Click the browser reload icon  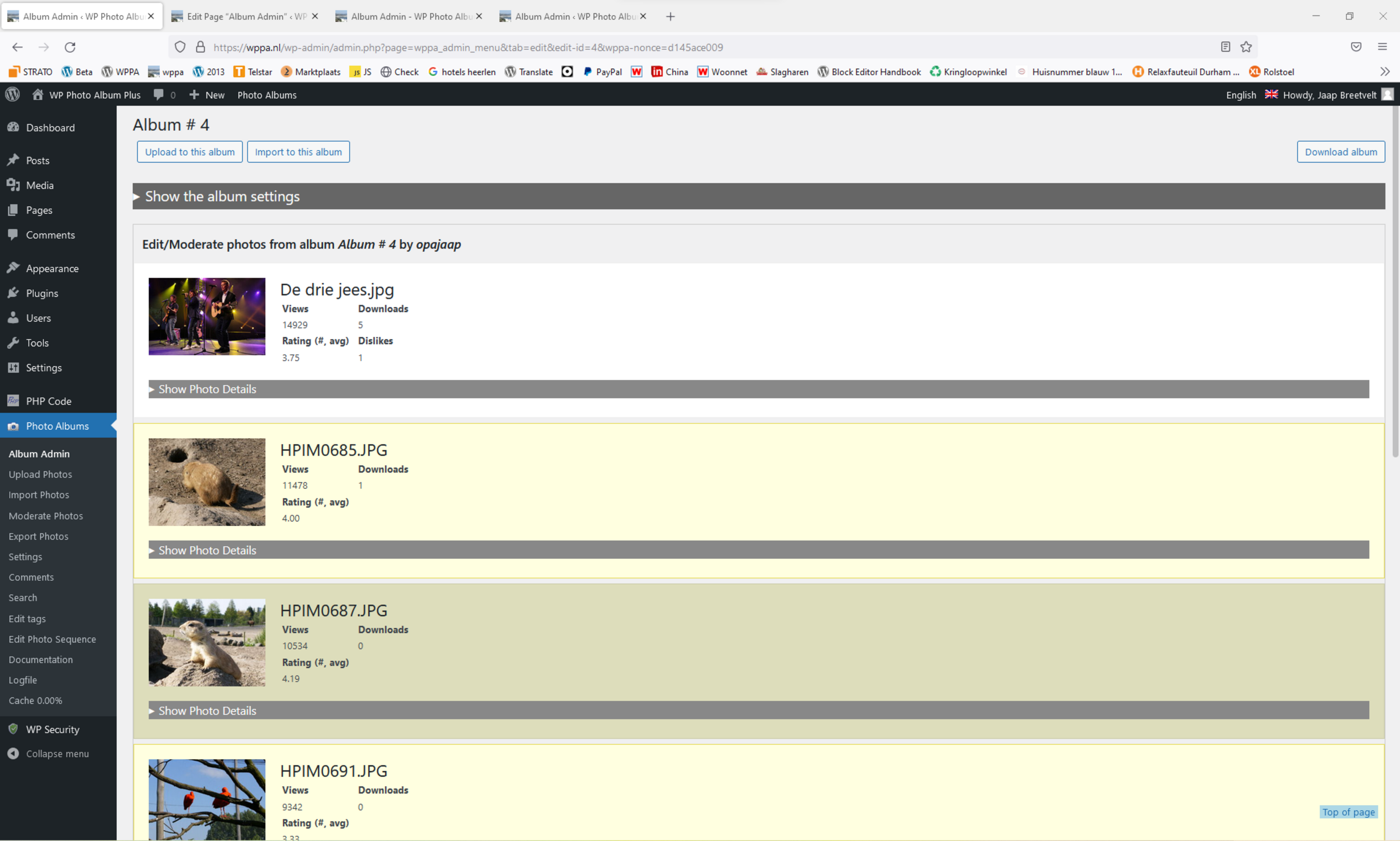tap(70, 47)
